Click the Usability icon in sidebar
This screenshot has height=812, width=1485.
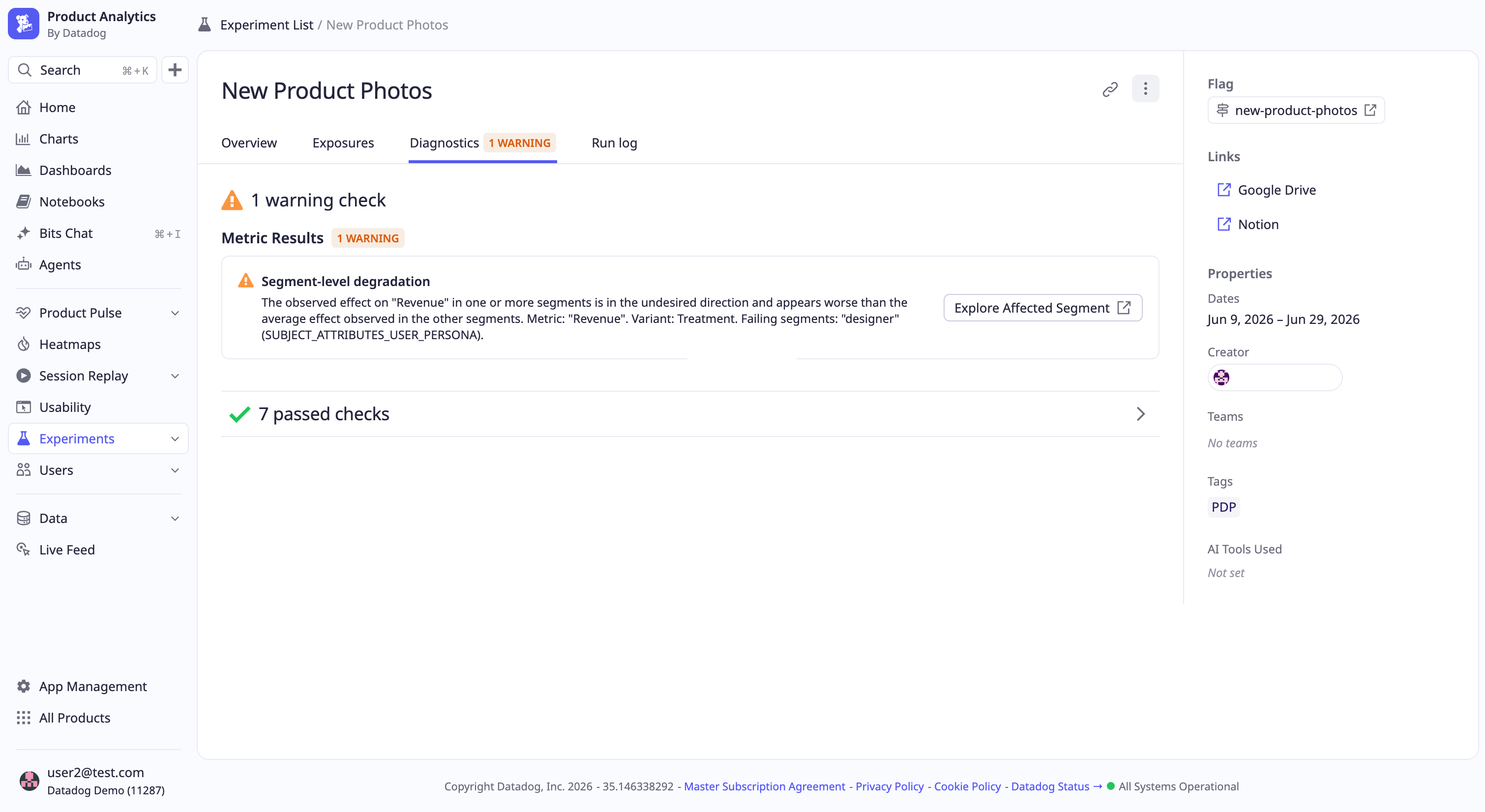pyautogui.click(x=24, y=407)
